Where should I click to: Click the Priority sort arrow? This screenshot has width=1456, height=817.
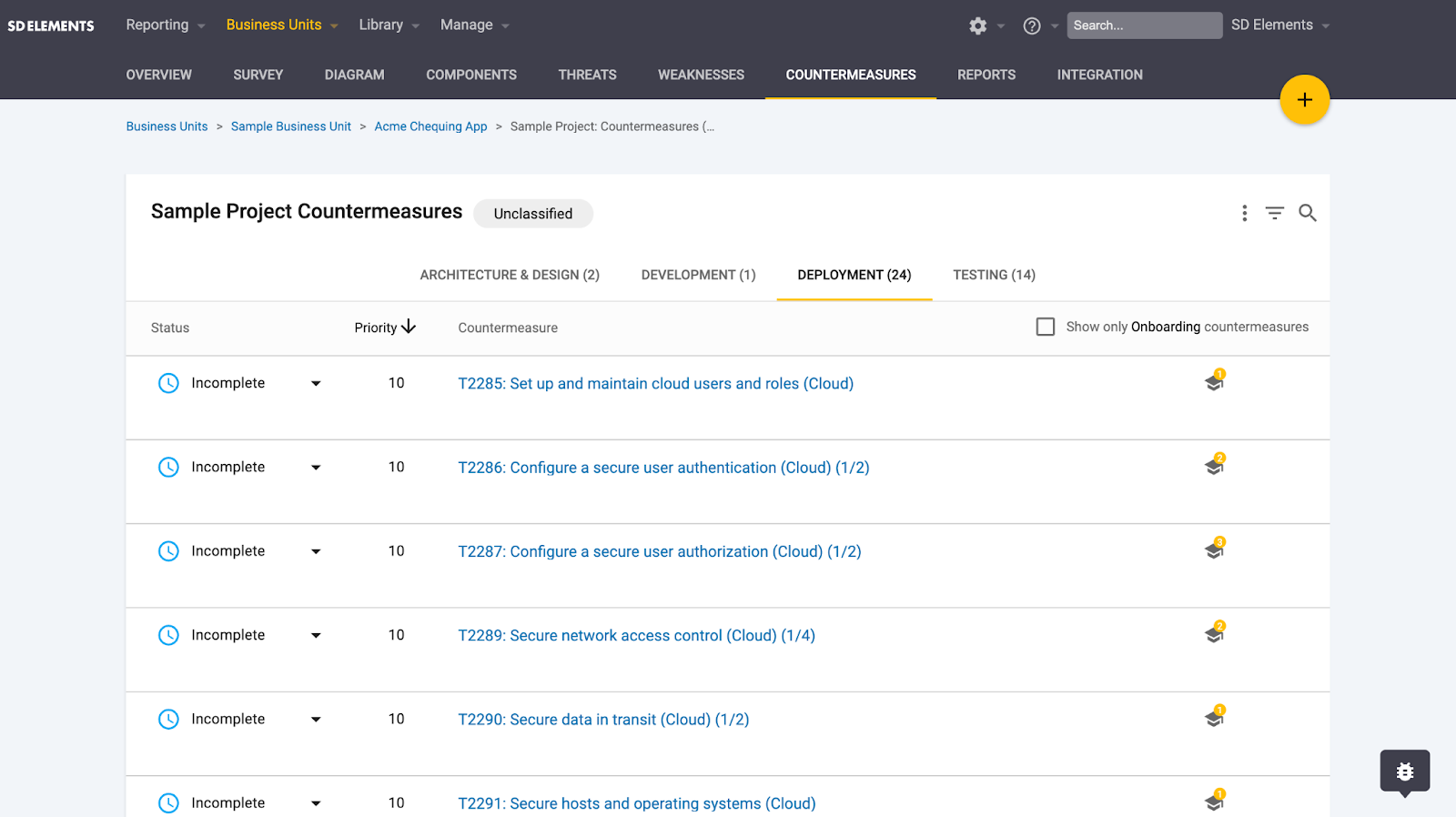(409, 327)
